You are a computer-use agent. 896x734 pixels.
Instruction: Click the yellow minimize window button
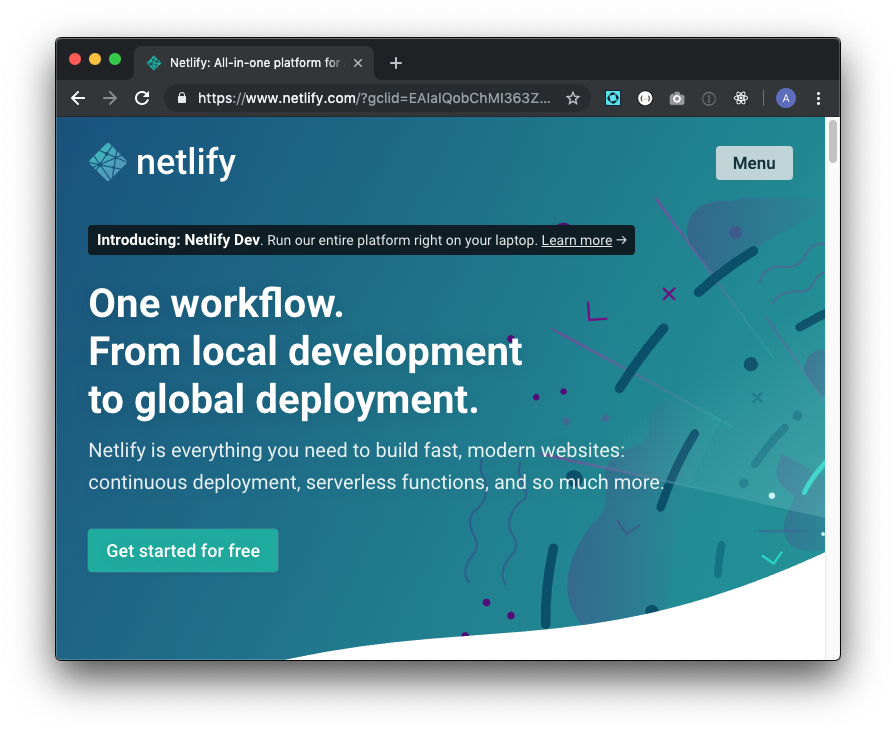[95, 59]
